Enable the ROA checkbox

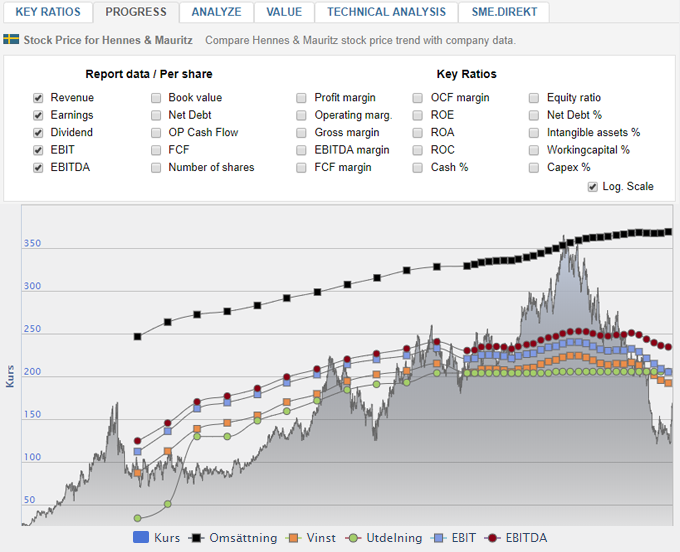[418, 133]
